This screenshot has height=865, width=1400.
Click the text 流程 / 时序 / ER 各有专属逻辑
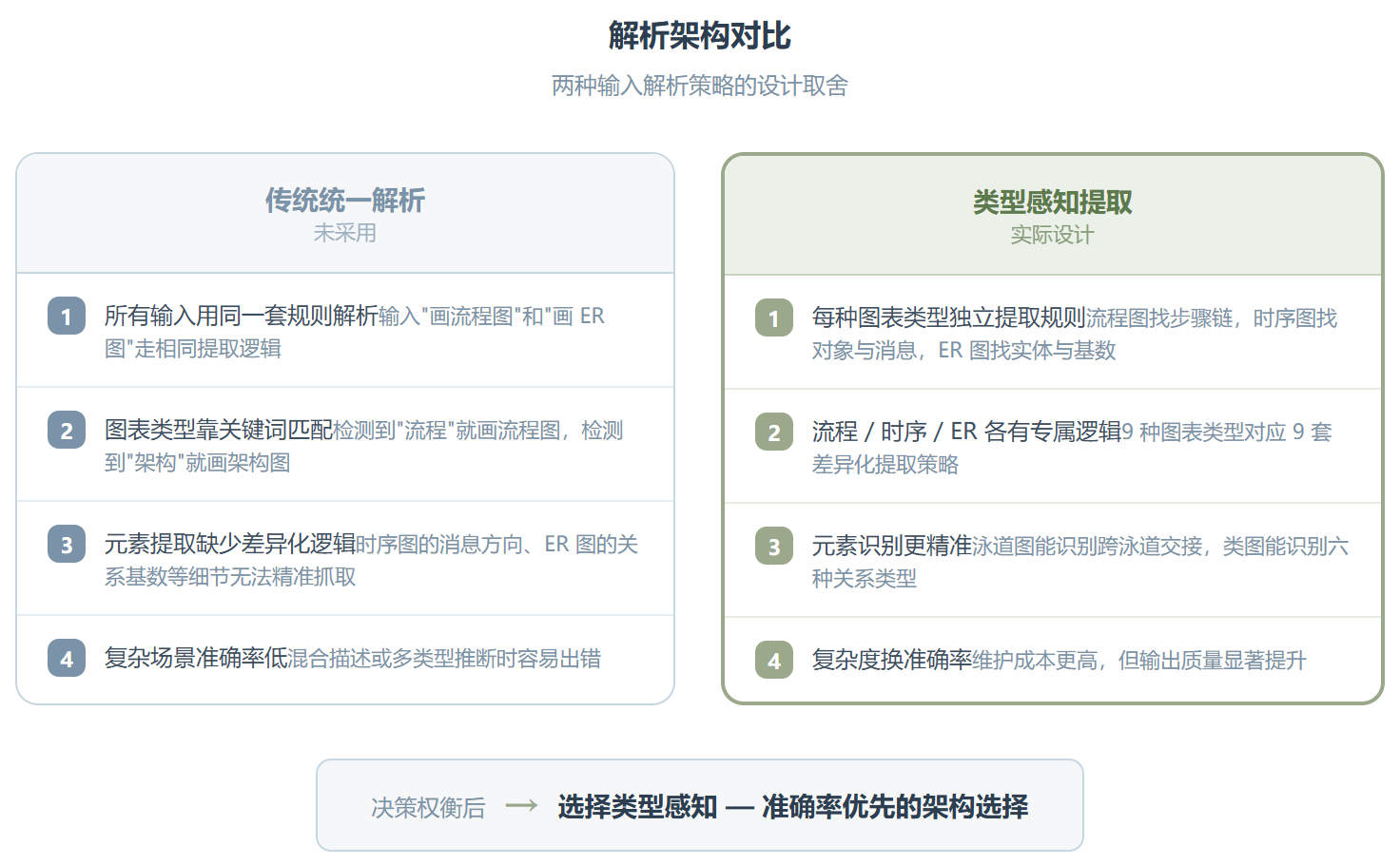coord(966,432)
